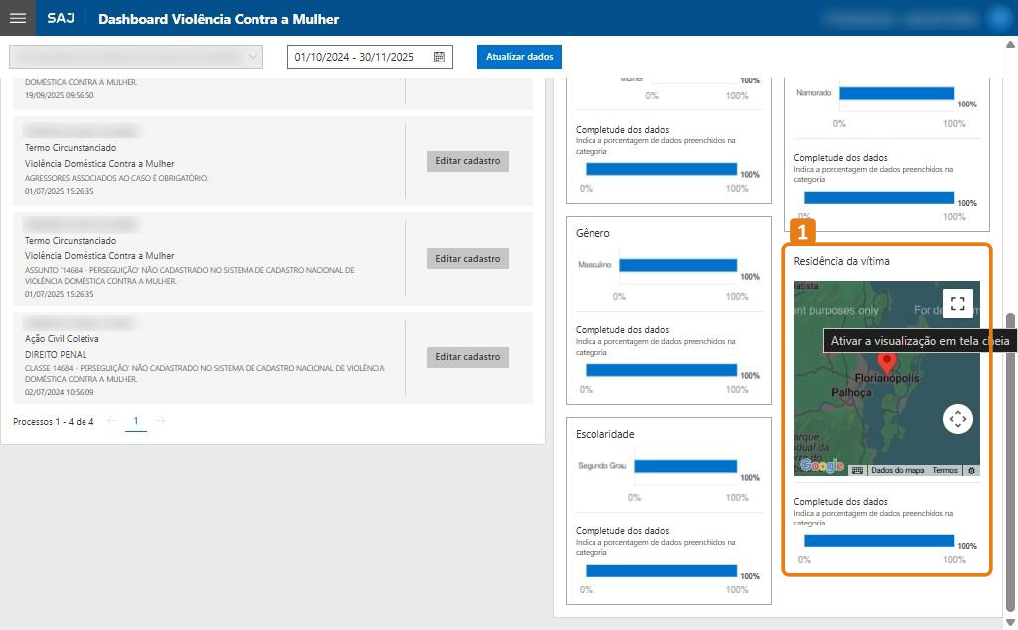Viewport: 1018px width, 630px height.
Task: Go to previous page of processes
Action: point(111,421)
